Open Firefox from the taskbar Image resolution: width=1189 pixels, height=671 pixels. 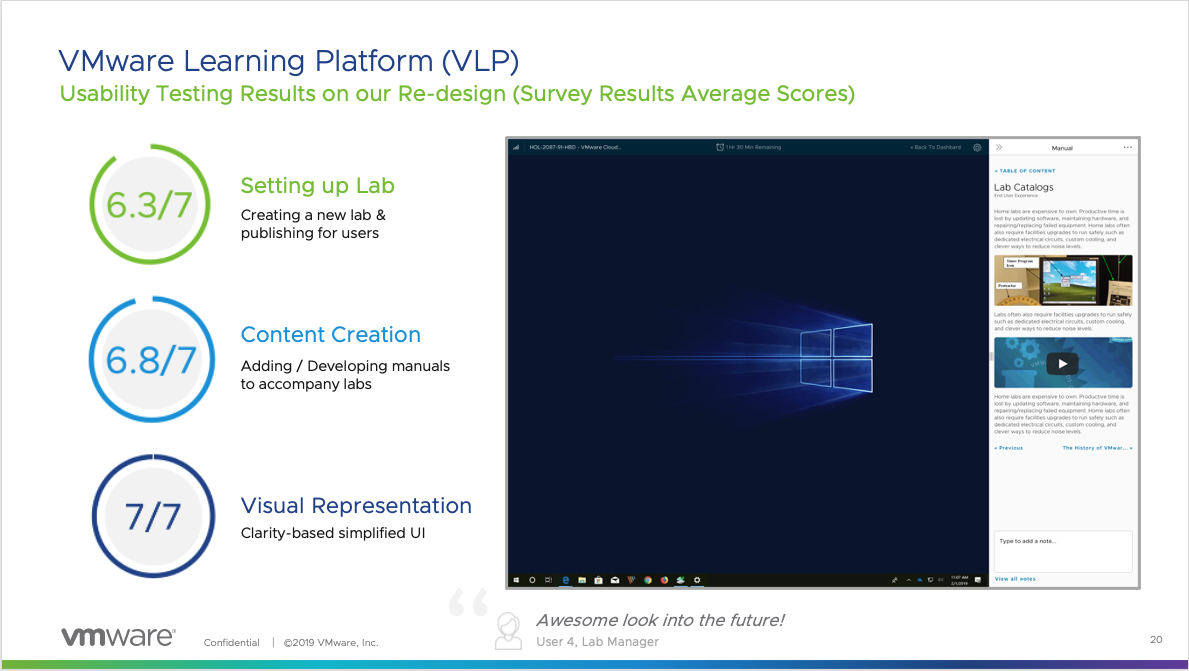[663, 578]
